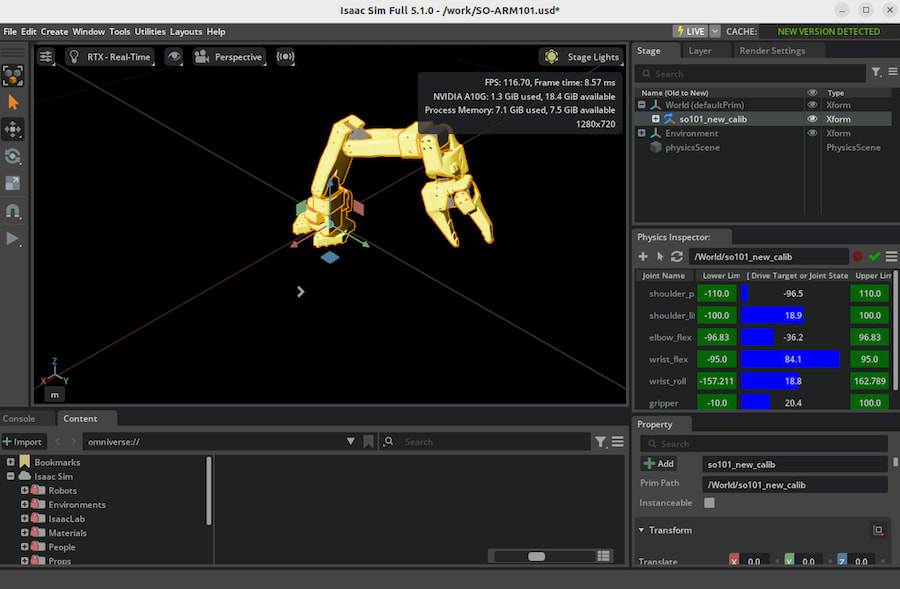Expand the Bookmarks tree node
The height and width of the screenshot is (589, 900).
click(10, 462)
